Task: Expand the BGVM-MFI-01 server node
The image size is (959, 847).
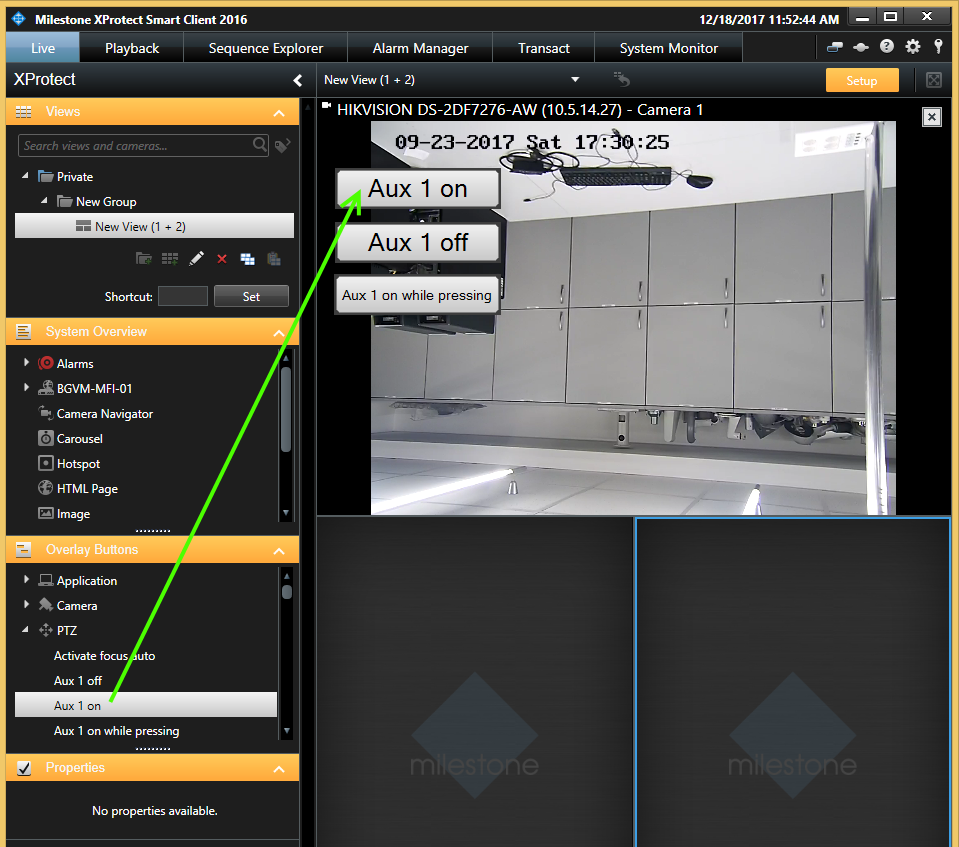Action: 26,387
